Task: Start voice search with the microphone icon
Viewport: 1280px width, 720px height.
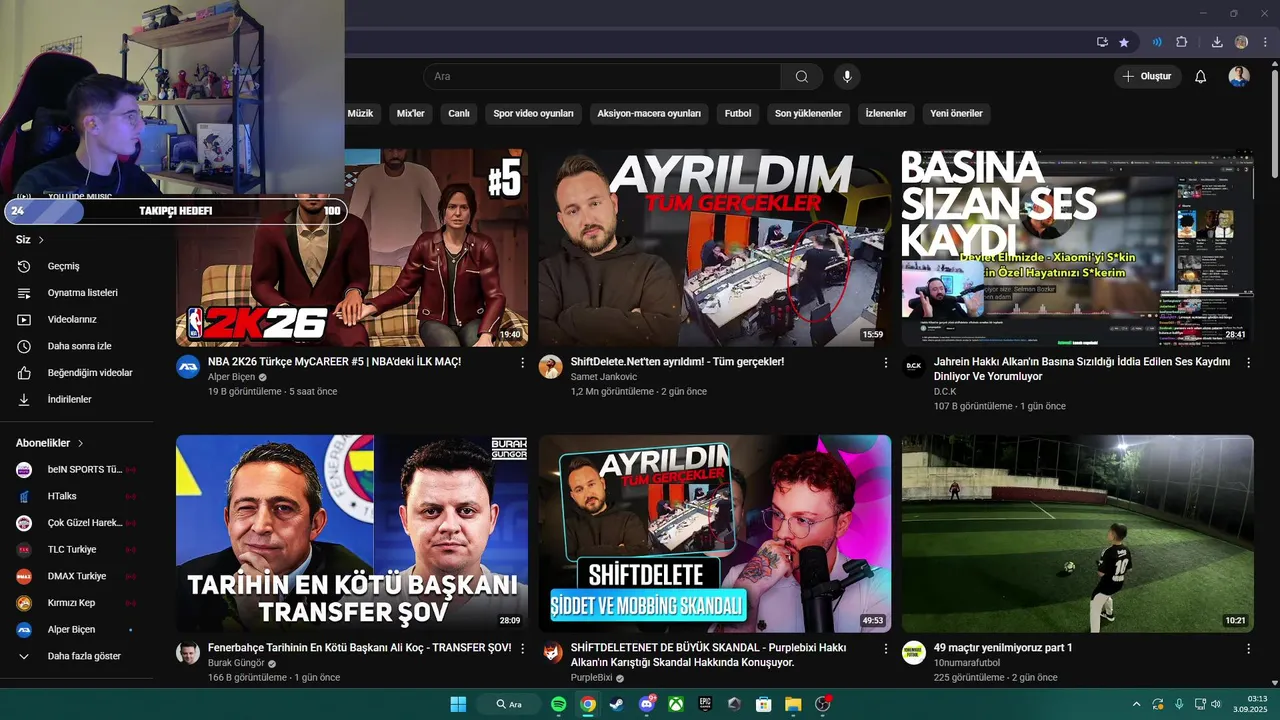Action: click(x=847, y=77)
